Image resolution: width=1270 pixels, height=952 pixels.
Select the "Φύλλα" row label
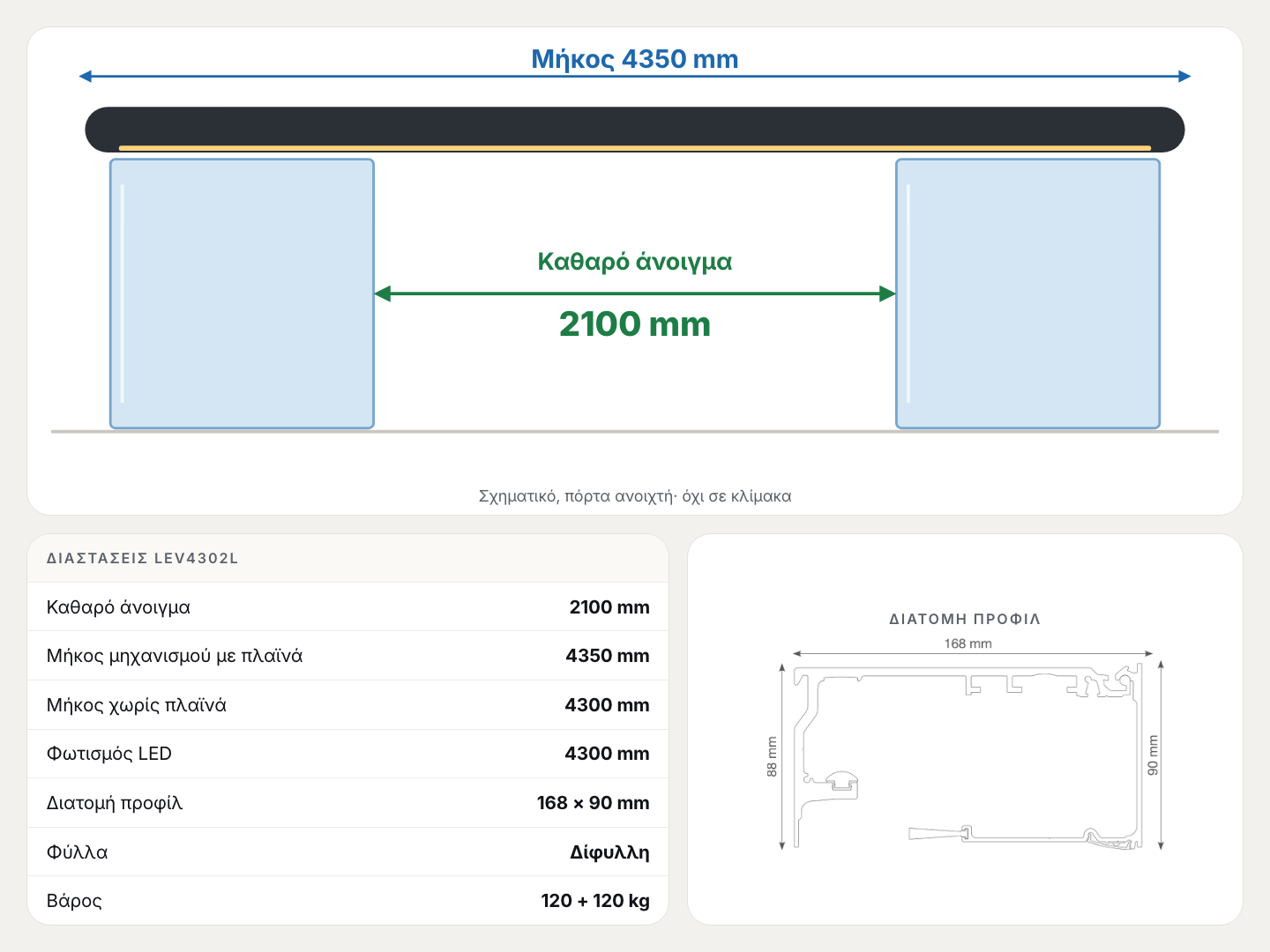click(77, 852)
